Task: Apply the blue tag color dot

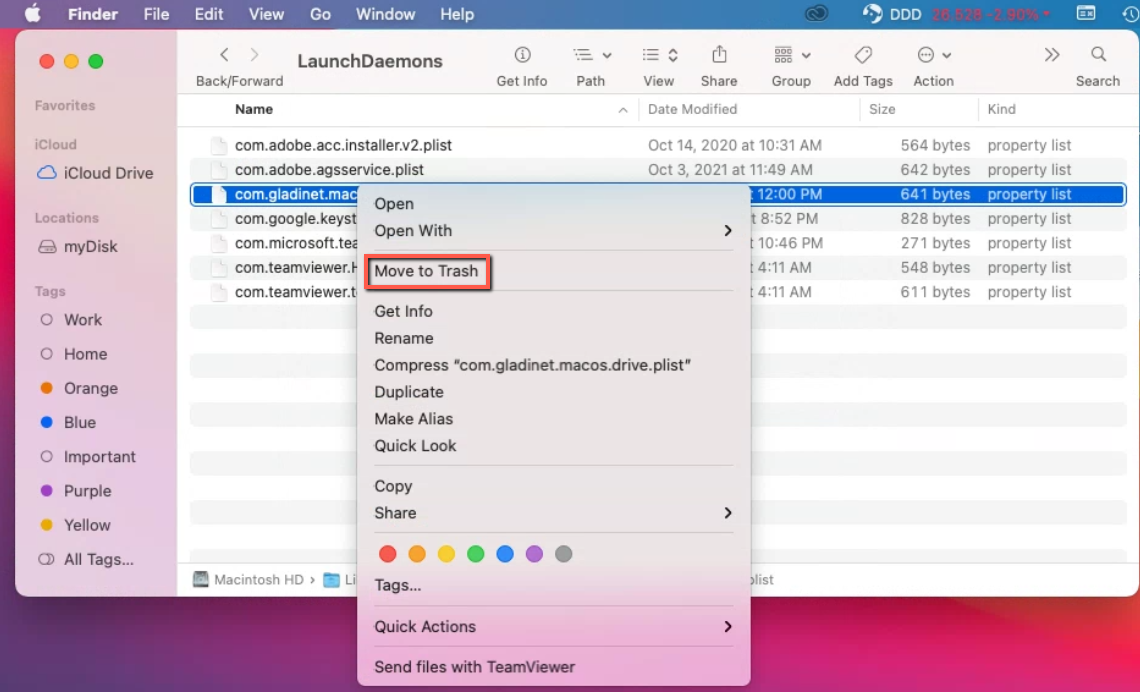Action: [505, 554]
